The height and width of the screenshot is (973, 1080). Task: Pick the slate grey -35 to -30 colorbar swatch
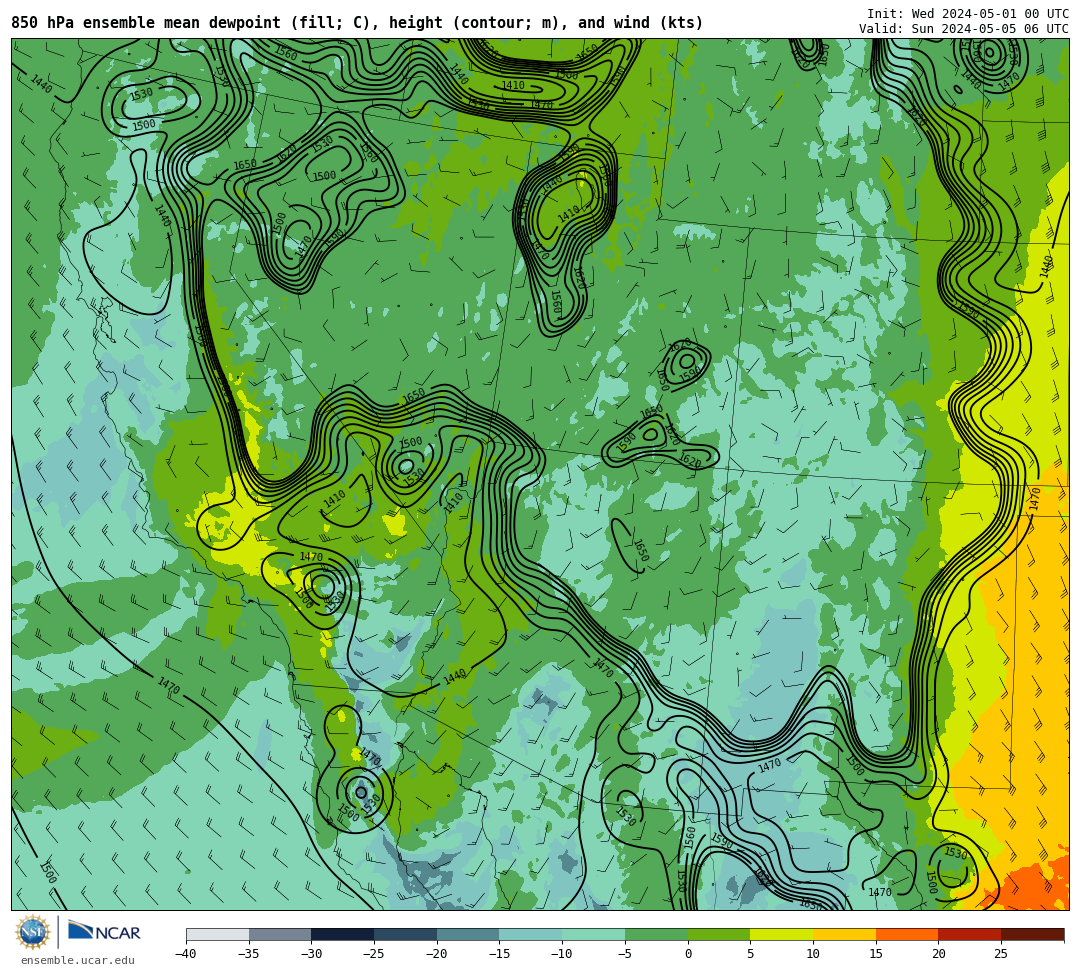(280, 934)
